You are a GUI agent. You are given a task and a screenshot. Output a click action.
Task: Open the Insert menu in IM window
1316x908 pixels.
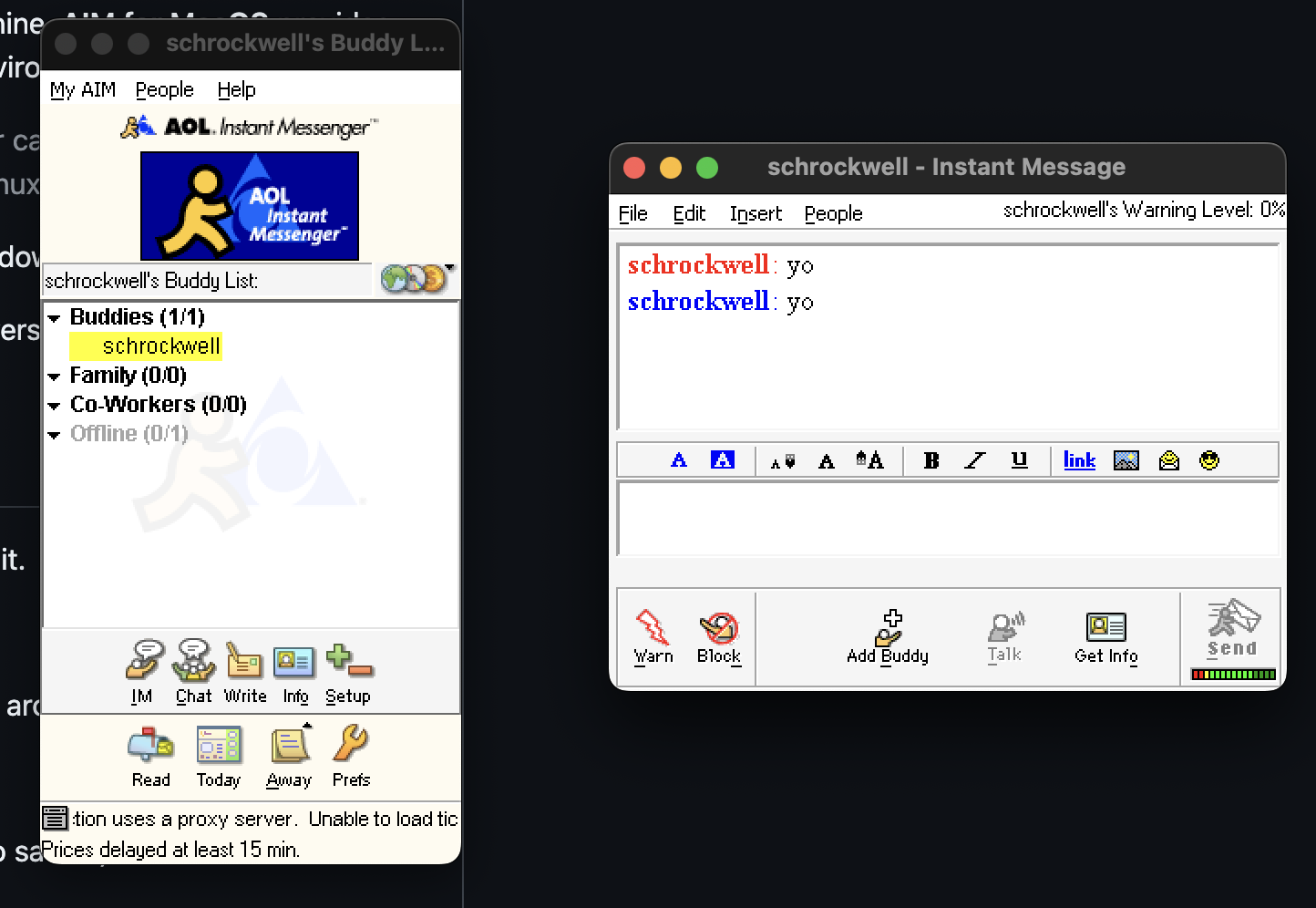(756, 213)
